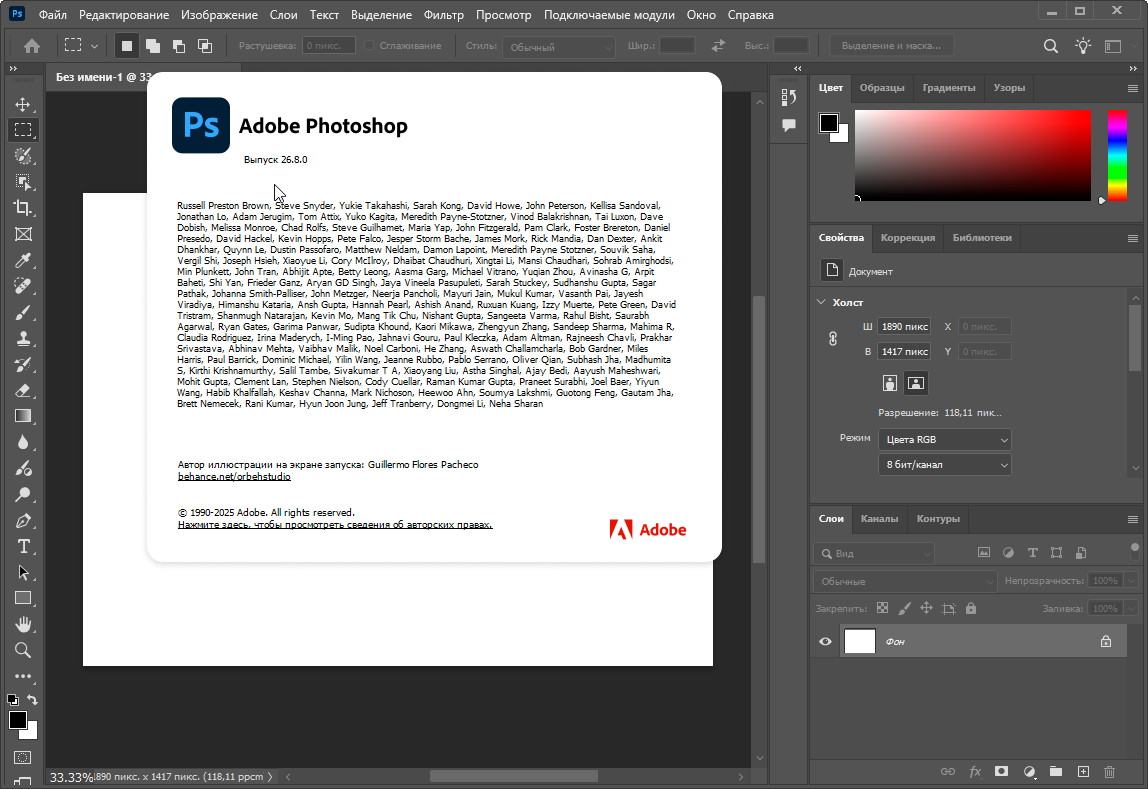
Task: Toggle width-height link chain icon
Action: (x=832, y=339)
